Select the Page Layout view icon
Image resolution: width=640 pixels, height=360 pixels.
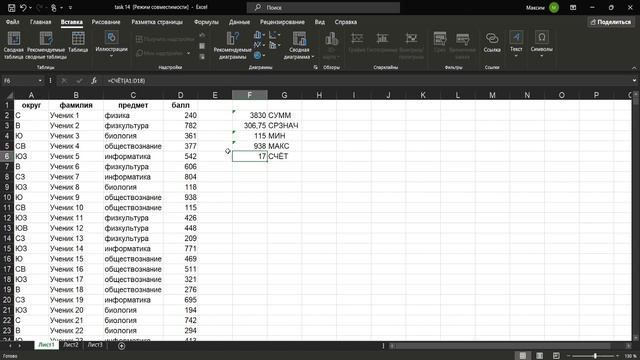click(x=539, y=356)
